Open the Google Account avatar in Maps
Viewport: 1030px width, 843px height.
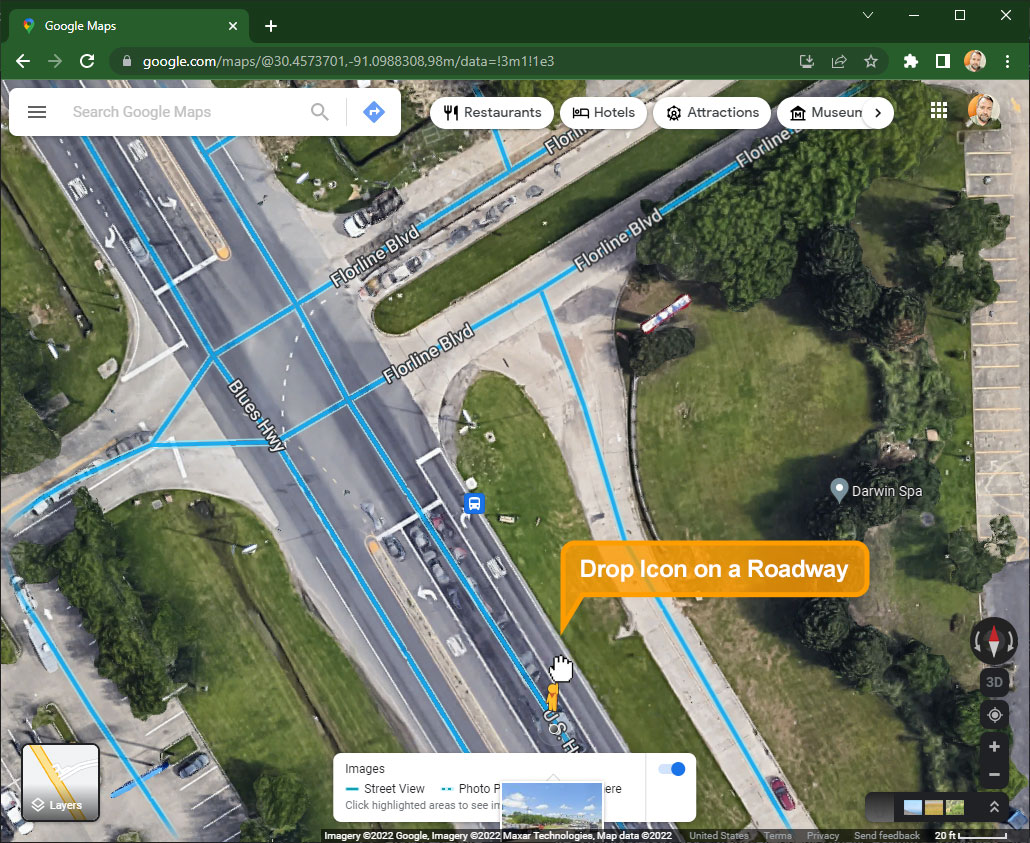click(983, 110)
